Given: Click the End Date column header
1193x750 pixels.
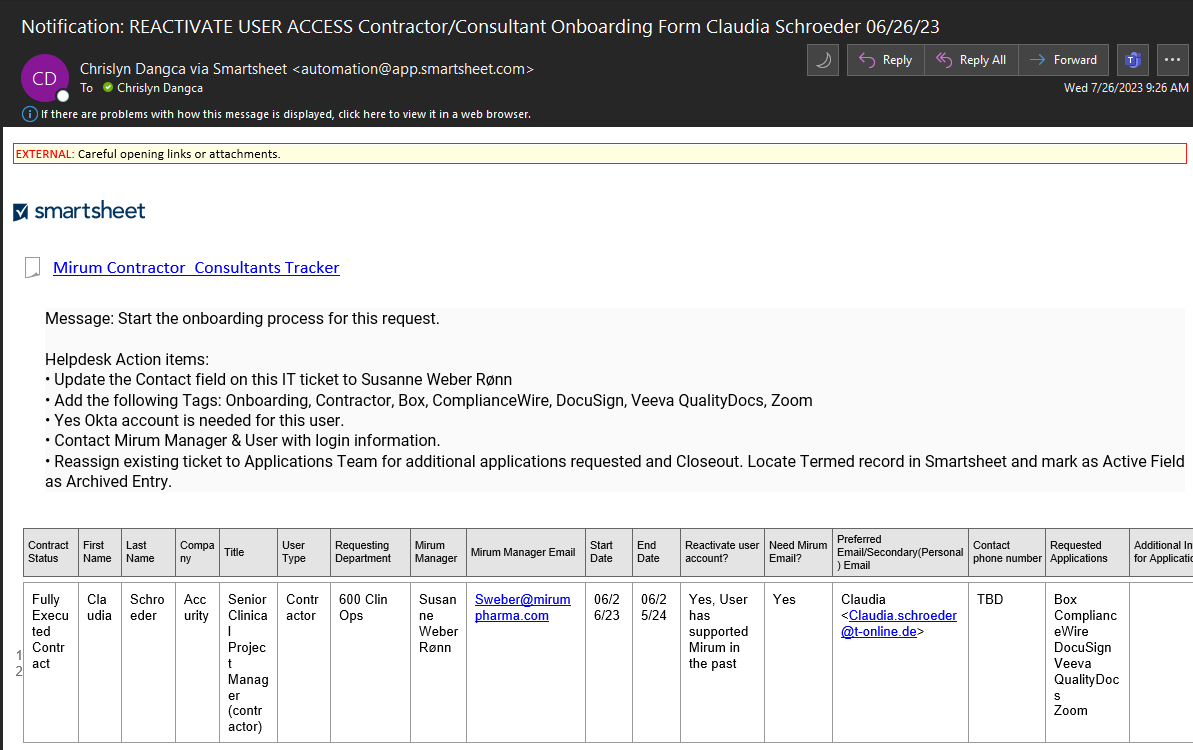Looking at the screenshot, I should tap(656, 551).
